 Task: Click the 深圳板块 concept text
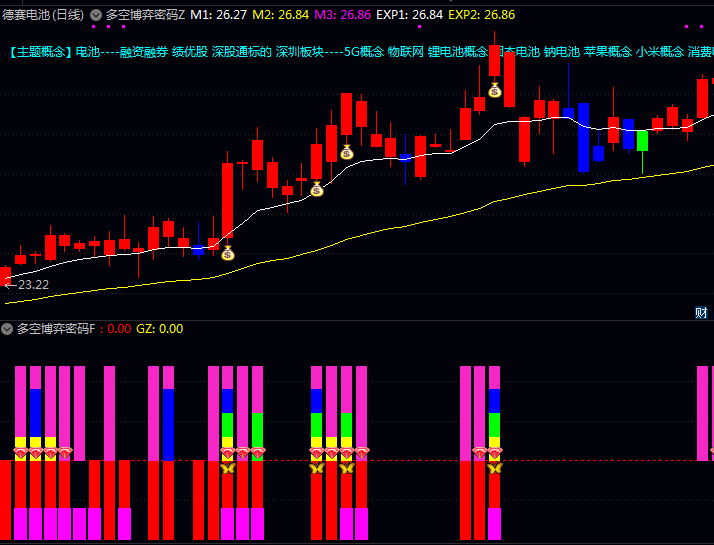299,52
